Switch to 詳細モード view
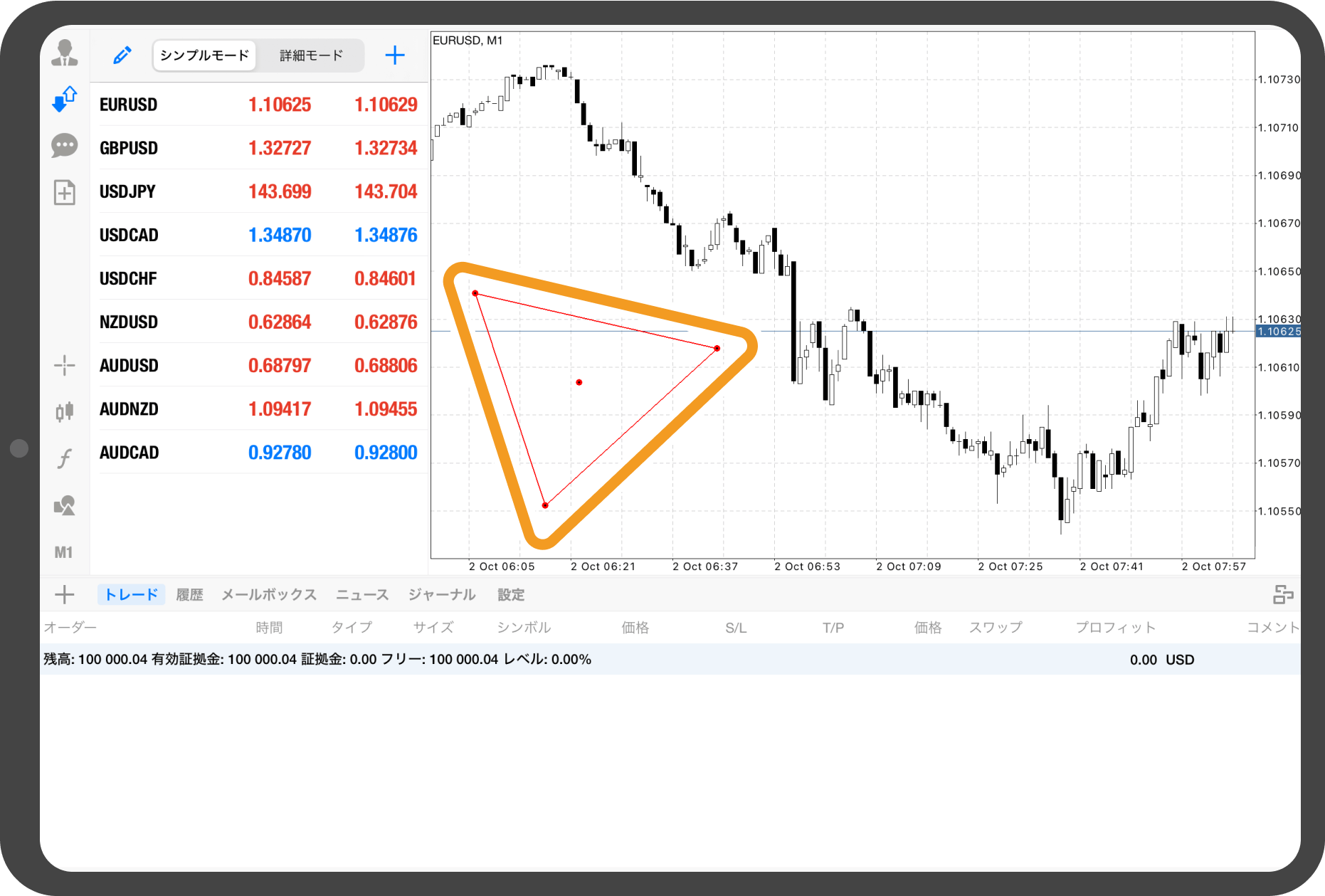The width and height of the screenshot is (1325, 896). click(x=311, y=56)
